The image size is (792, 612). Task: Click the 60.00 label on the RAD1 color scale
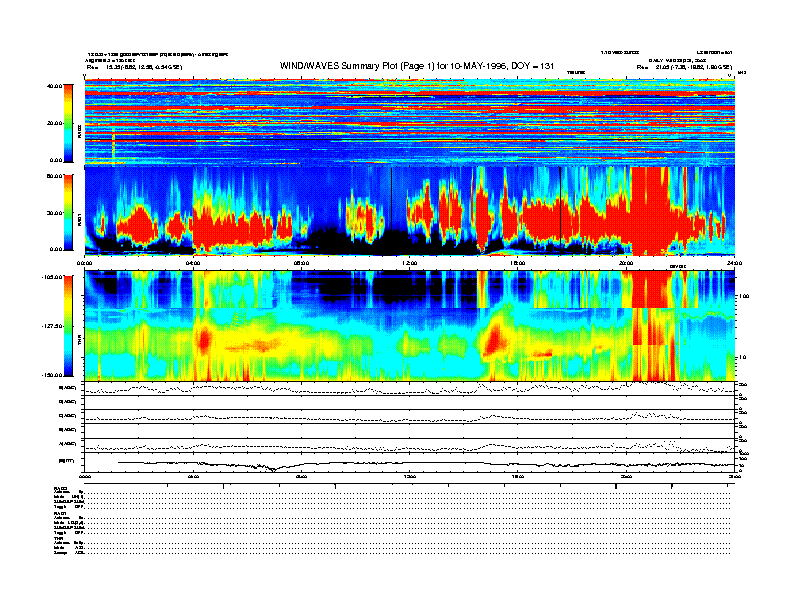(x=54, y=176)
